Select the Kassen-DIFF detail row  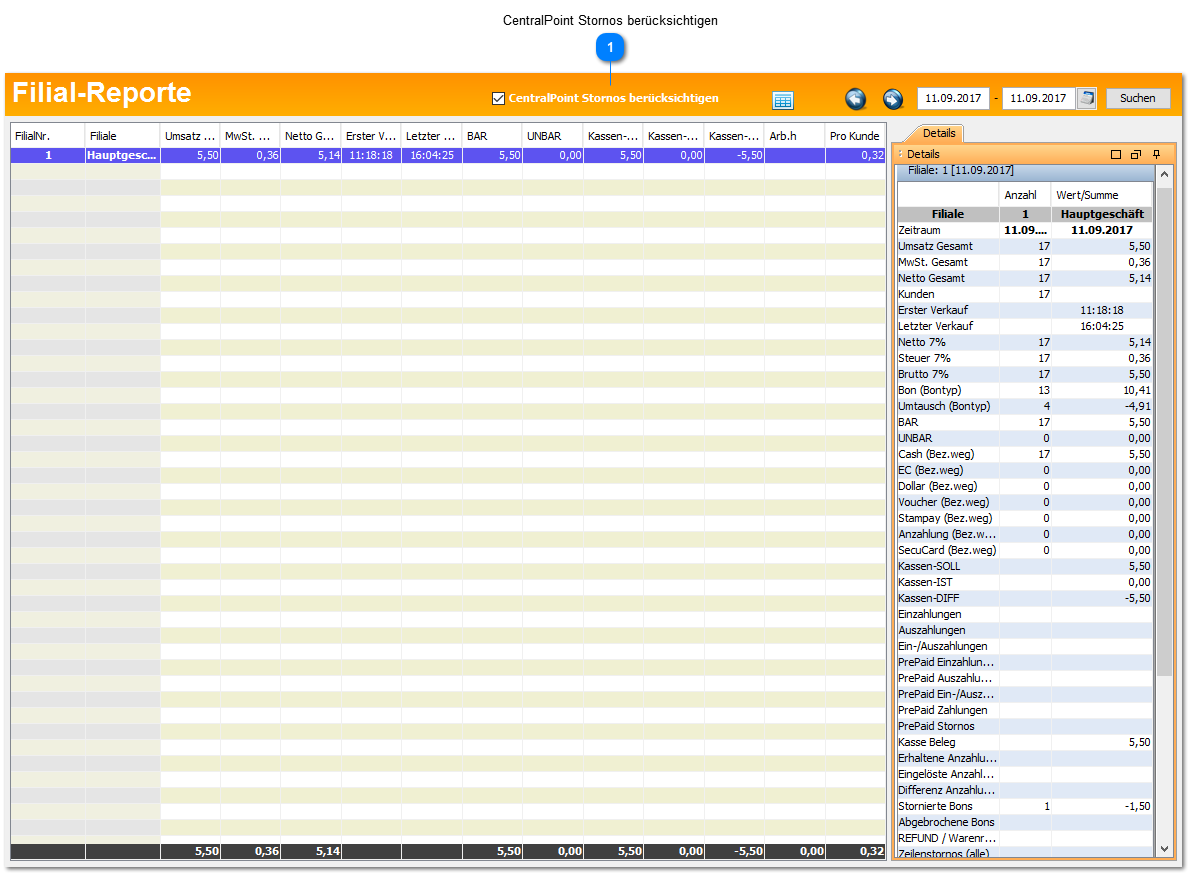pyautogui.click(x=1025, y=598)
